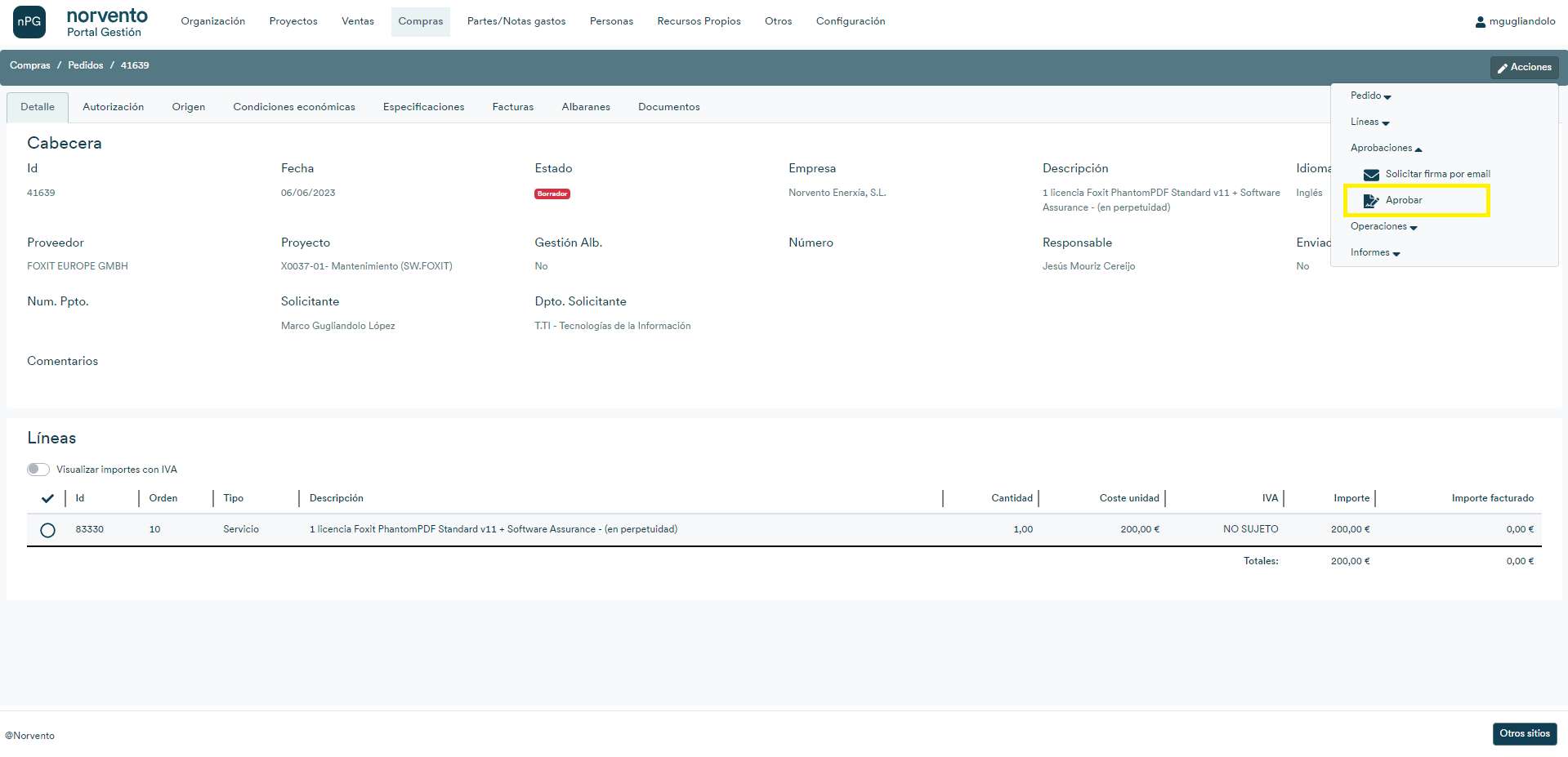This screenshot has height=757, width=1568.
Task: Switch to the Especificaciones tab
Action: tap(423, 107)
